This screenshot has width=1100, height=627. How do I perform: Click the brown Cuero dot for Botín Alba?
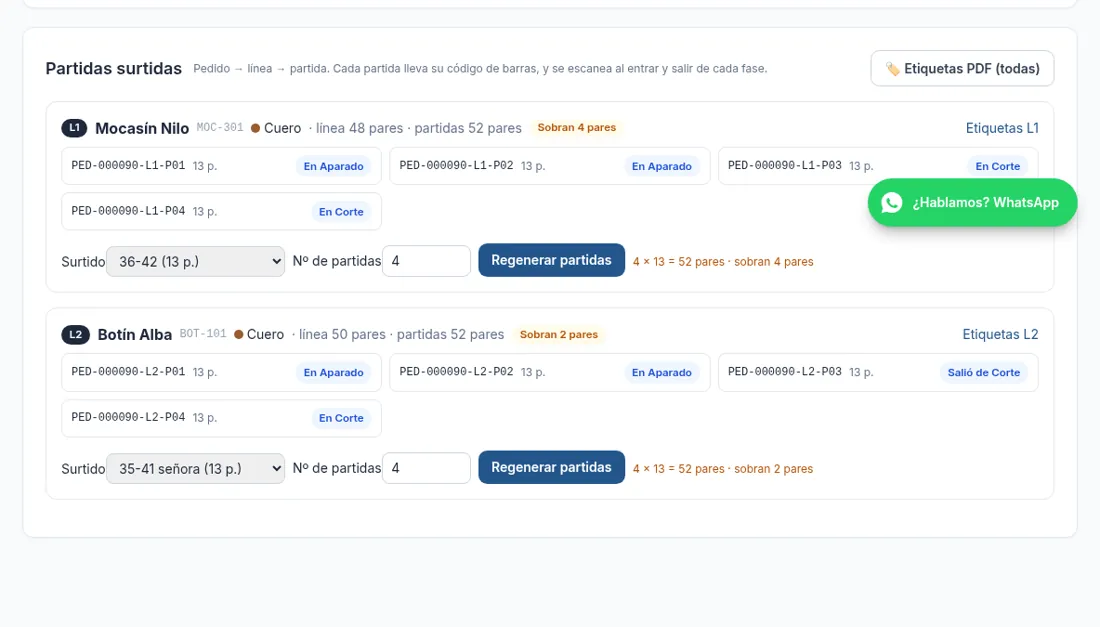pos(239,335)
